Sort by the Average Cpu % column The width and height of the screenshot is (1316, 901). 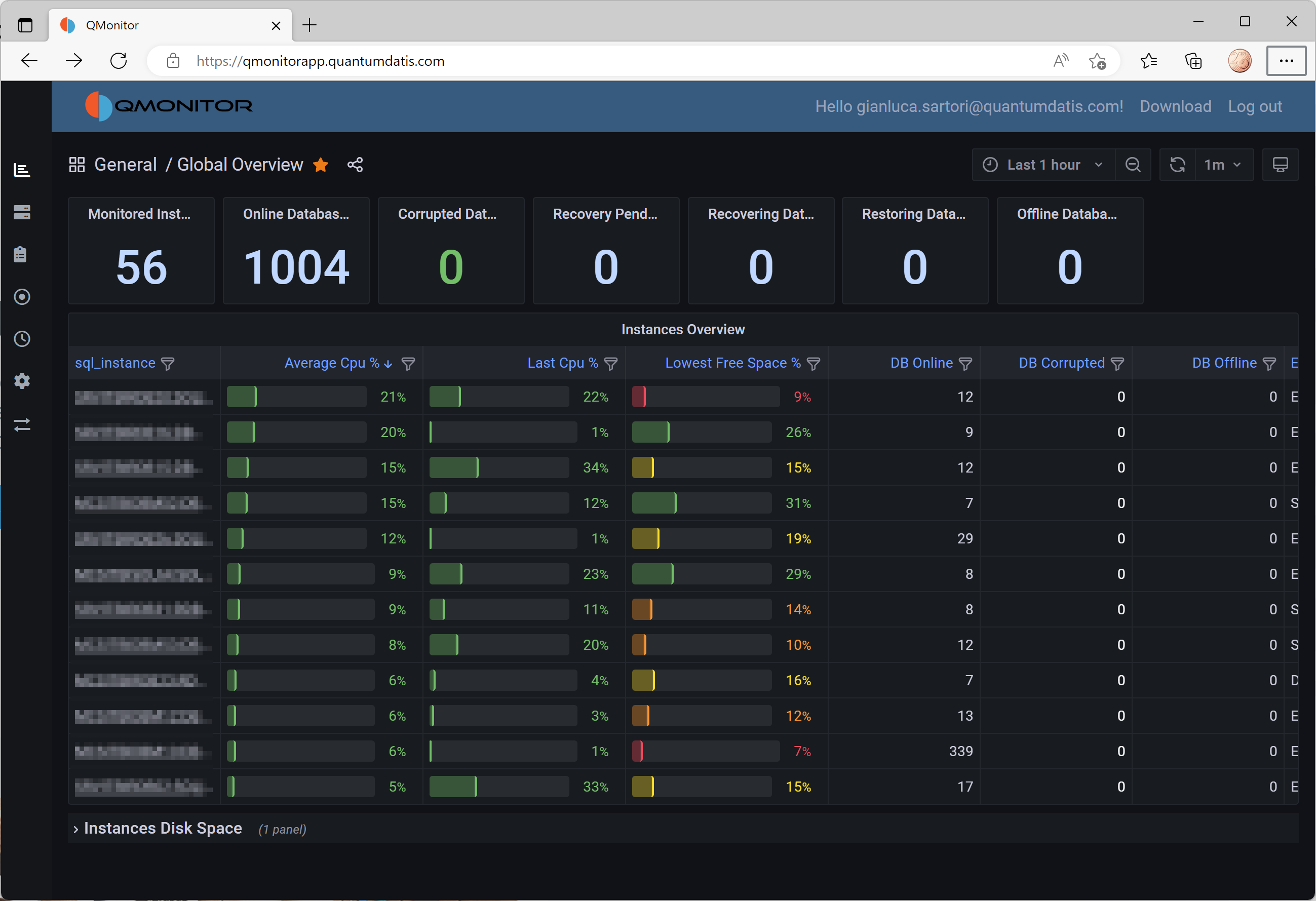pos(331,363)
